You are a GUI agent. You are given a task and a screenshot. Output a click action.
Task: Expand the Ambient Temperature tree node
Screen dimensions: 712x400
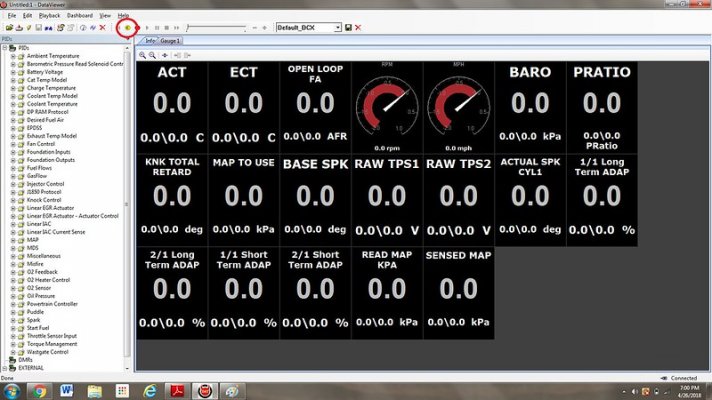tap(13, 56)
